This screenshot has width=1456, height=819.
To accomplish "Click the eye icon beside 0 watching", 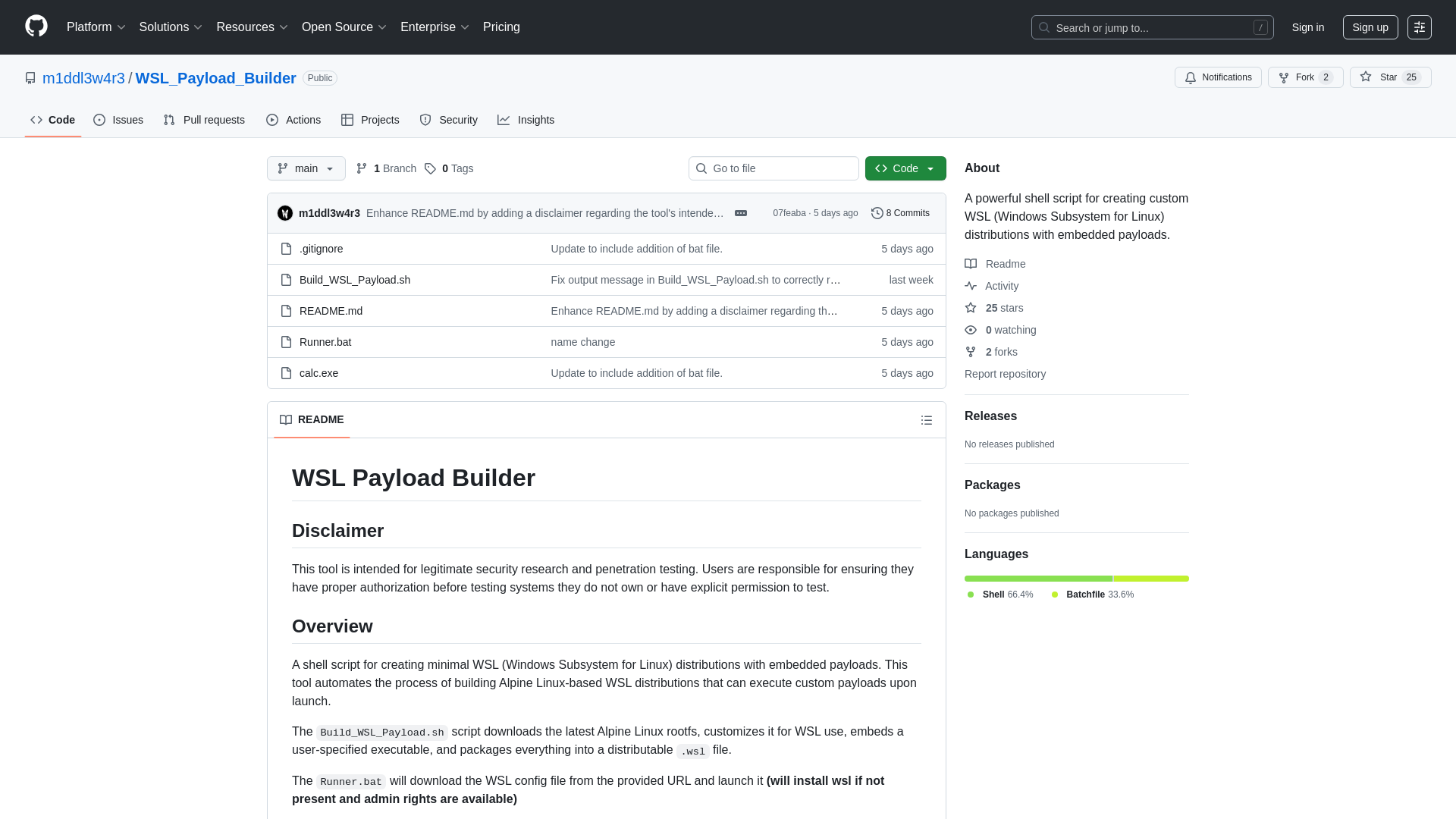I will pos(971,330).
